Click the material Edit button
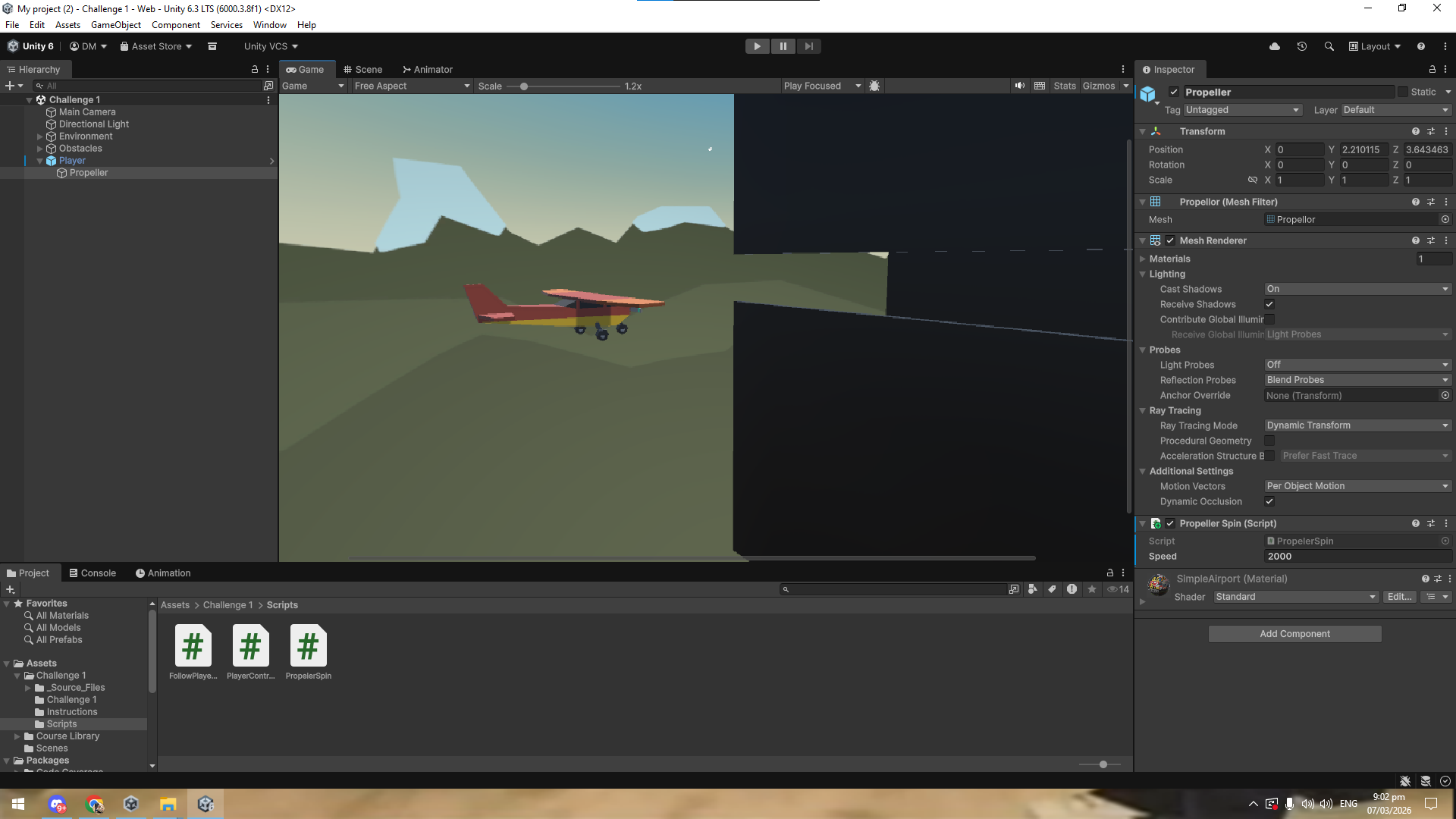Image resolution: width=1456 pixels, height=819 pixels. [1399, 597]
